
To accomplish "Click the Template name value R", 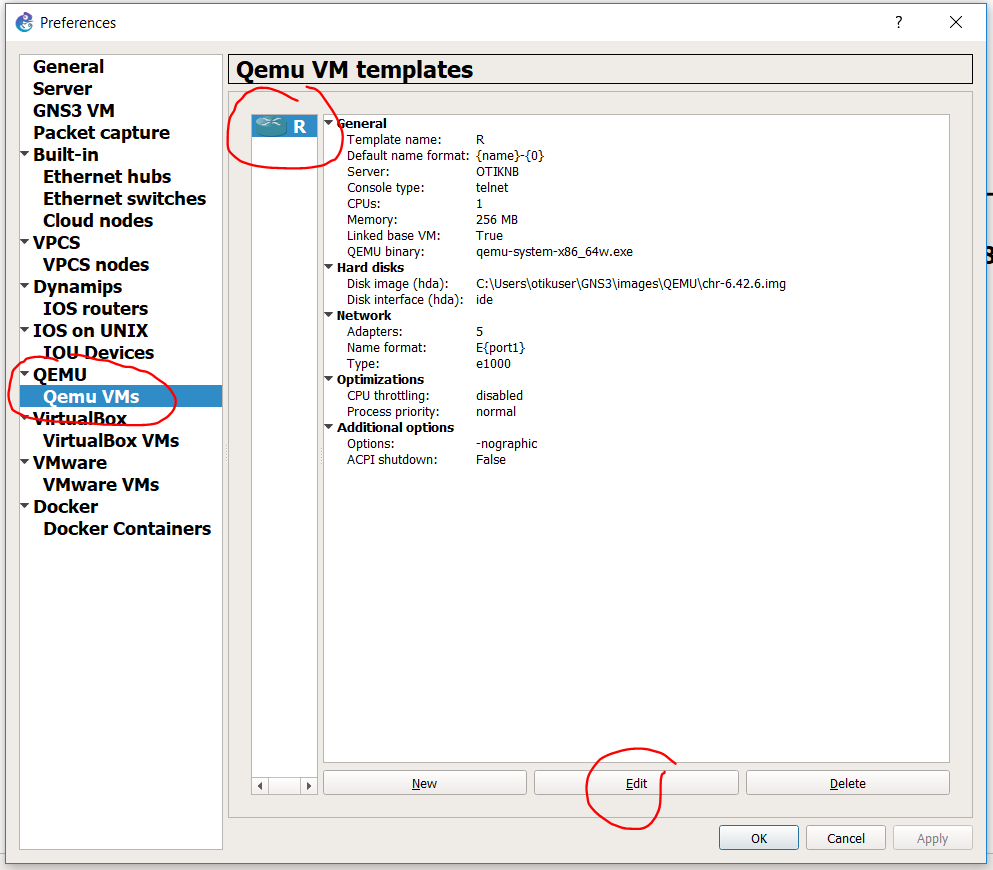I will [x=480, y=139].
